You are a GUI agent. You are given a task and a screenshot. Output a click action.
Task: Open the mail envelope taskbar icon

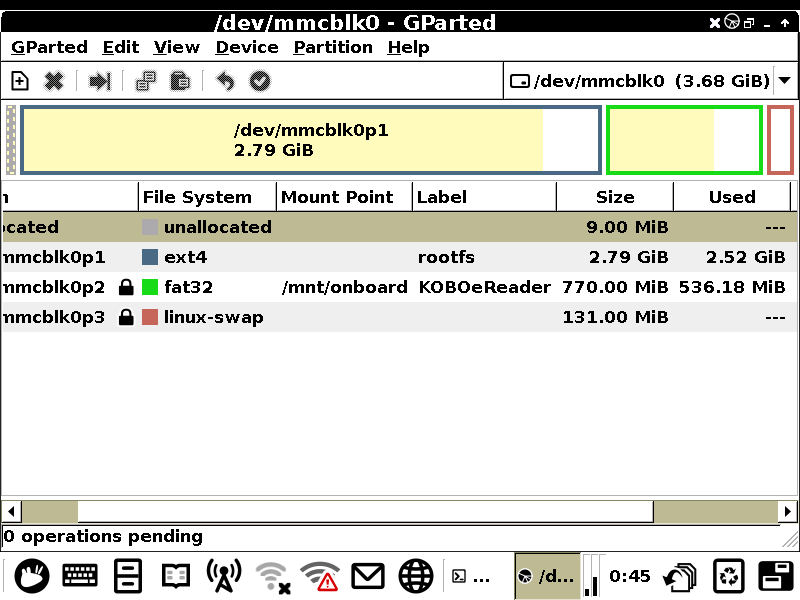point(368,577)
